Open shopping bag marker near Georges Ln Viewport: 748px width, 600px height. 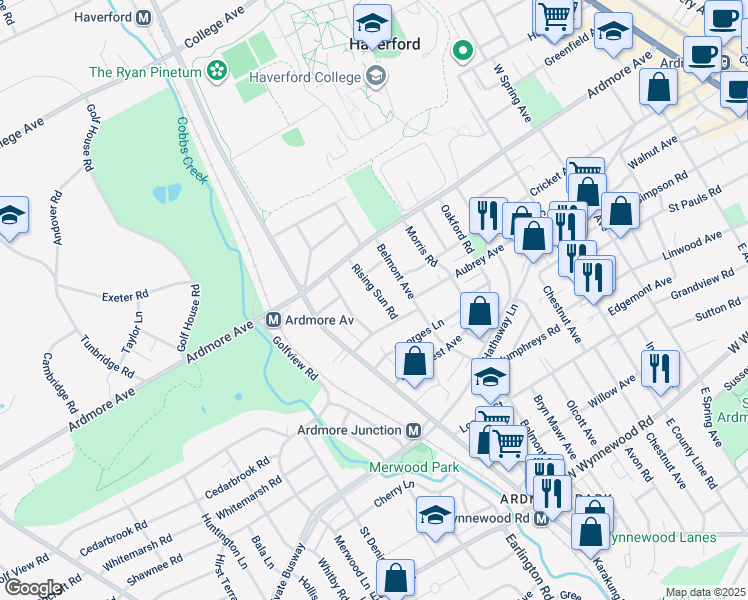415,362
